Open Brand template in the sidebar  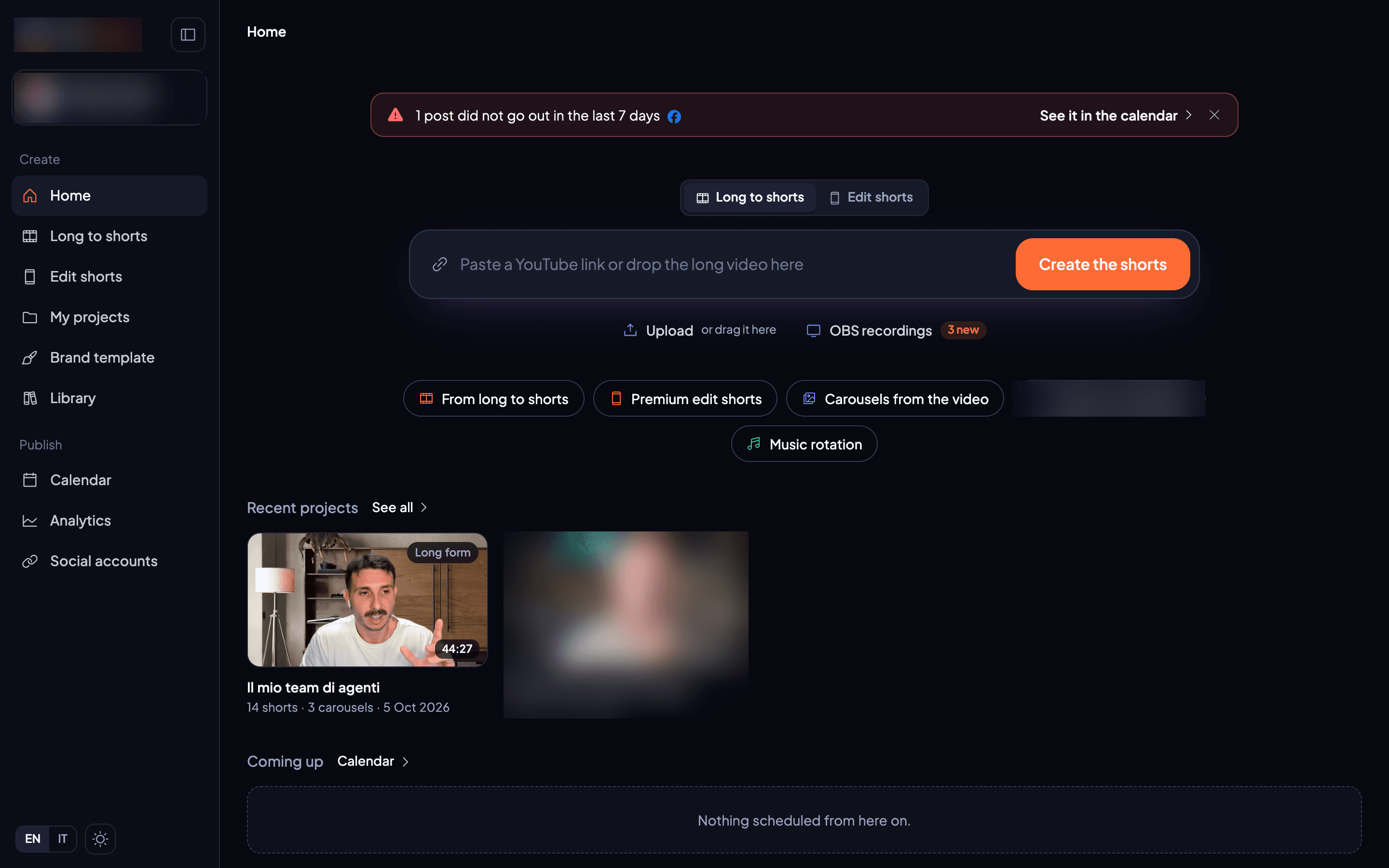109,358
